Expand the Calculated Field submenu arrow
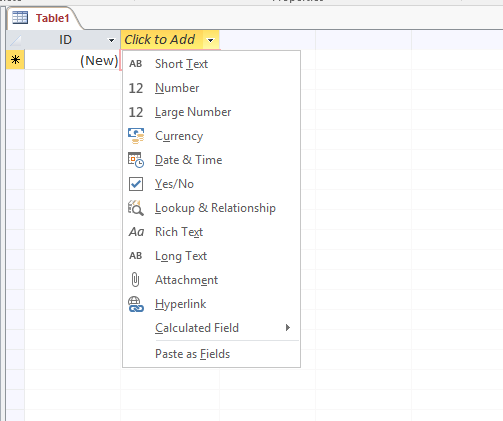This screenshot has height=421, width=503. click(x=288, y=328)
